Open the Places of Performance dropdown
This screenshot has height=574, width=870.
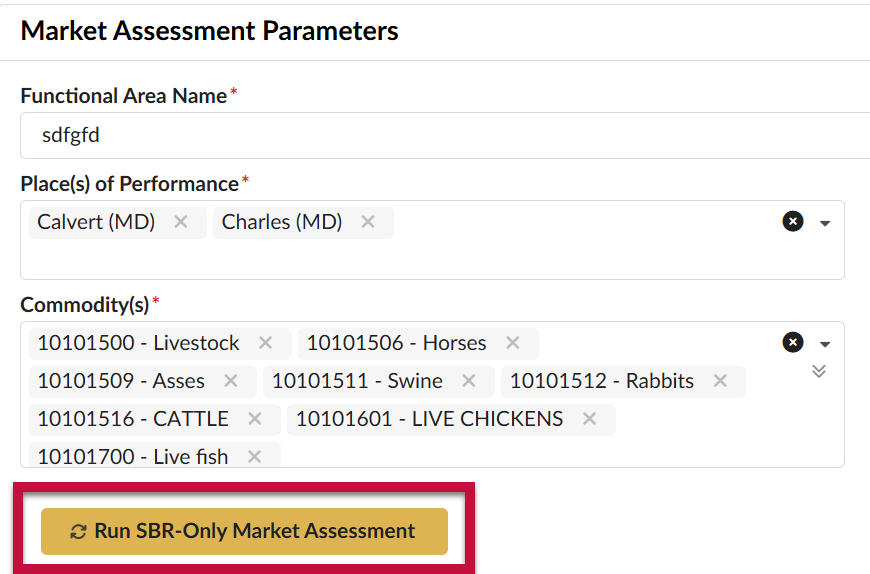825,223
